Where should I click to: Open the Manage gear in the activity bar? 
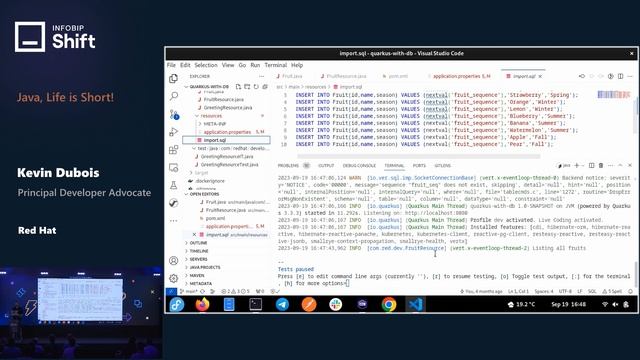(173, 278)
